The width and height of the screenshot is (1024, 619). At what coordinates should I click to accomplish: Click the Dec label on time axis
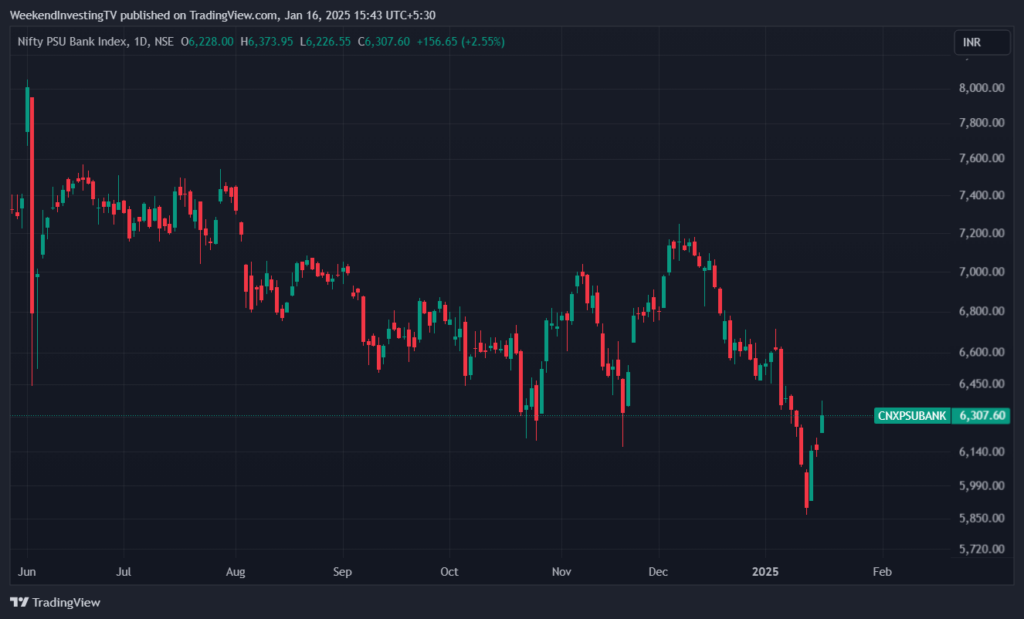[658, 572]
